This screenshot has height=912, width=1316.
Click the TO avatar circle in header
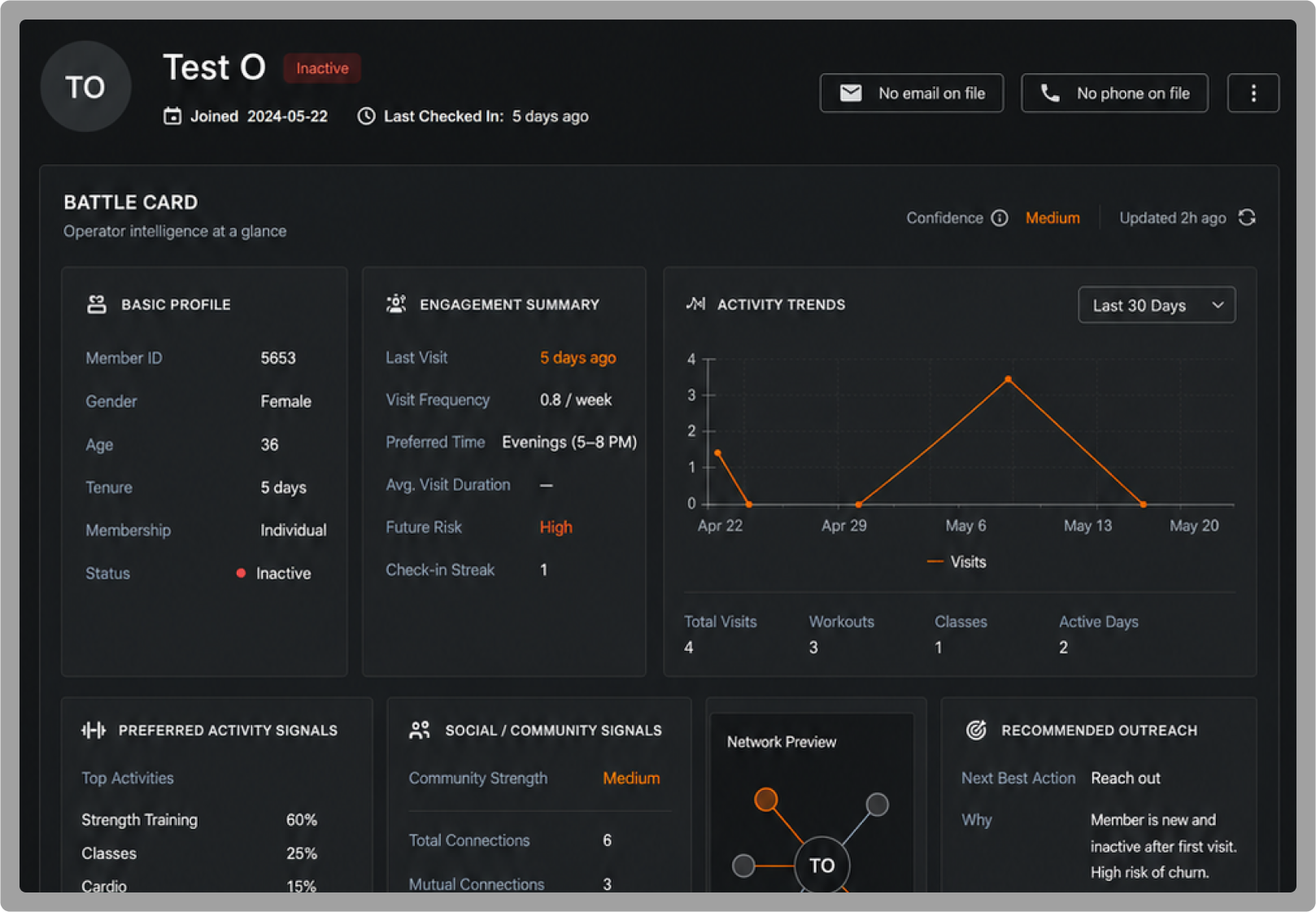[x=85, y=86]
